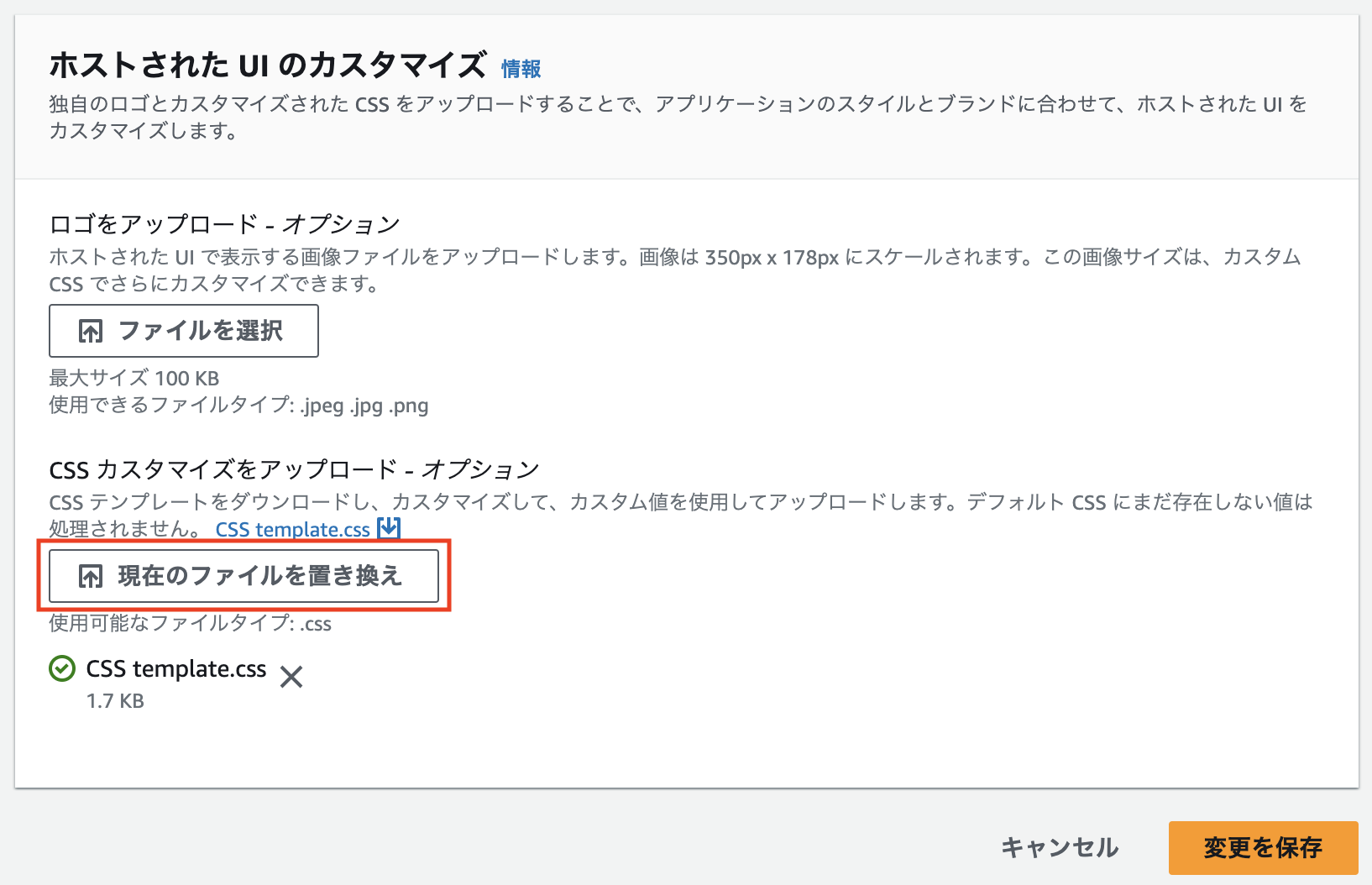
Task: Click the arrow-in-box icon for logo upload
Action: [x=91, y=331]
